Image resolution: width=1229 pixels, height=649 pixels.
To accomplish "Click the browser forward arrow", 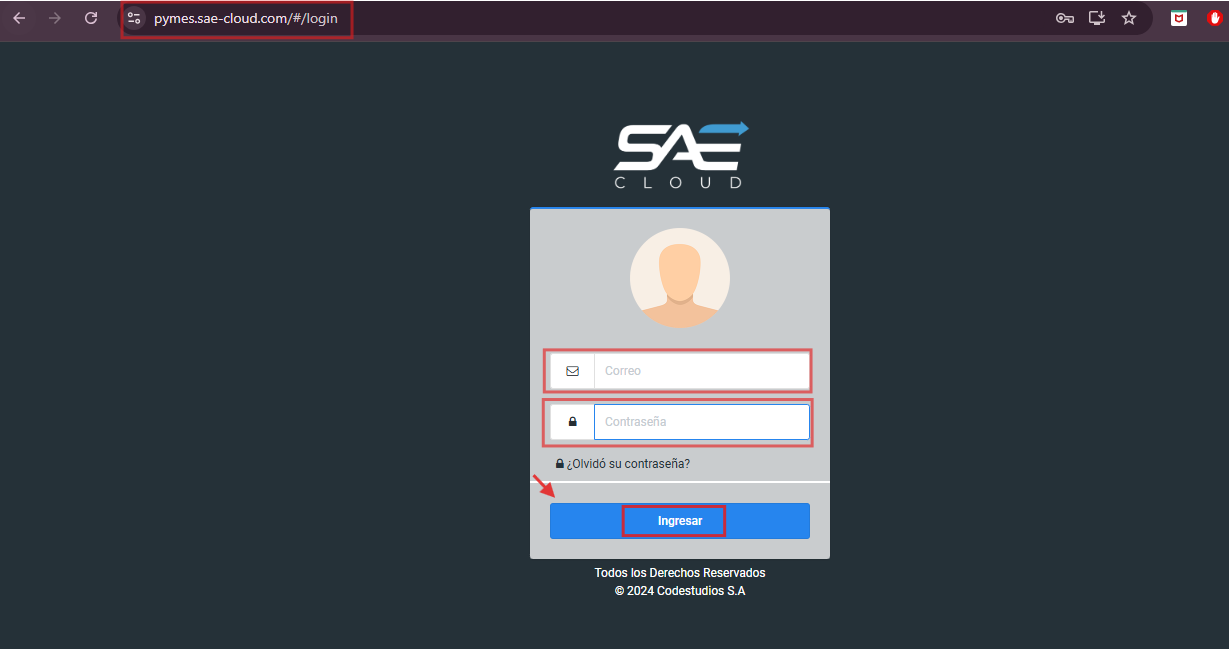I will [55, 18].
